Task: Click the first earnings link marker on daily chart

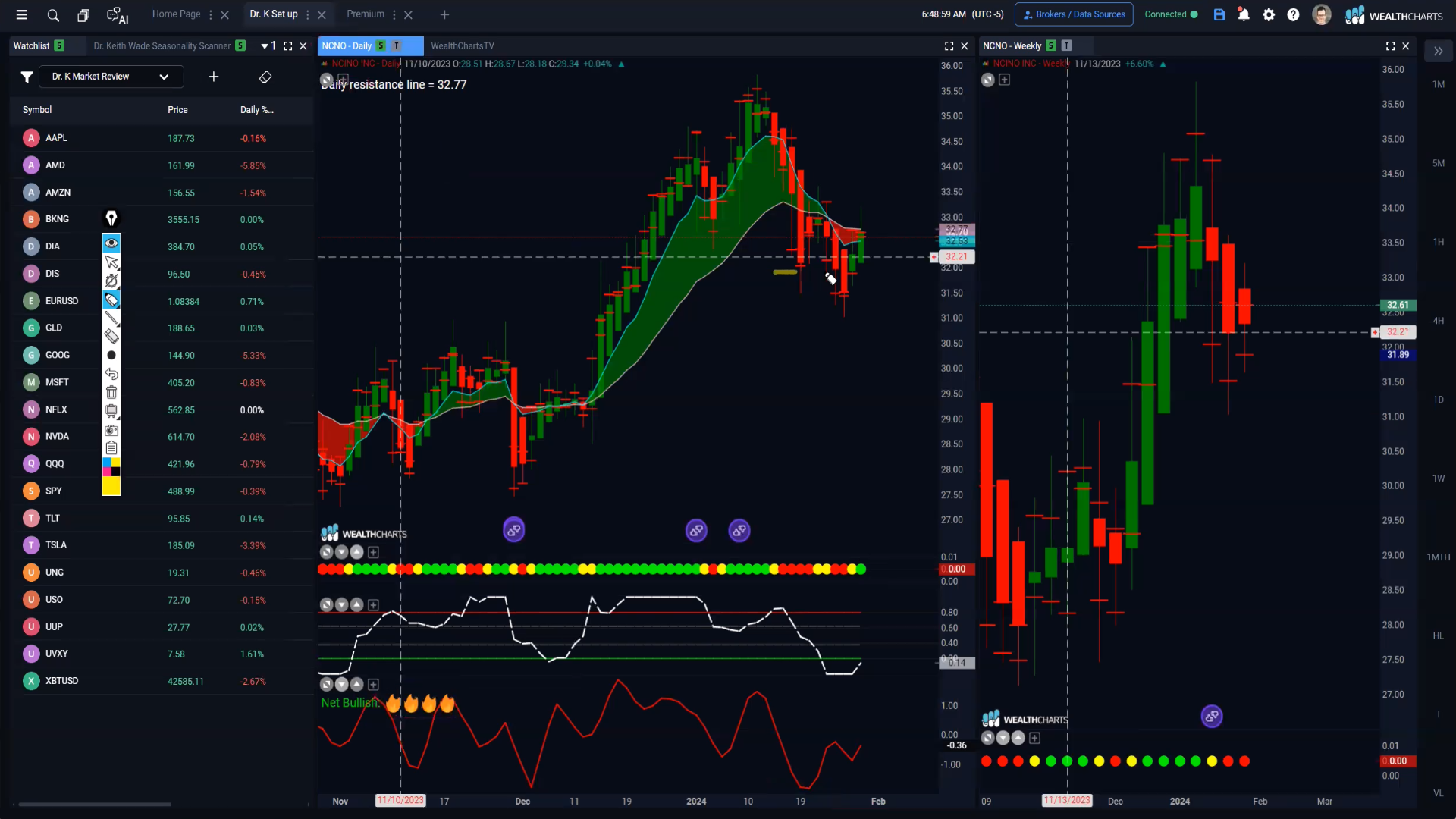Action: tap(513, 530)
